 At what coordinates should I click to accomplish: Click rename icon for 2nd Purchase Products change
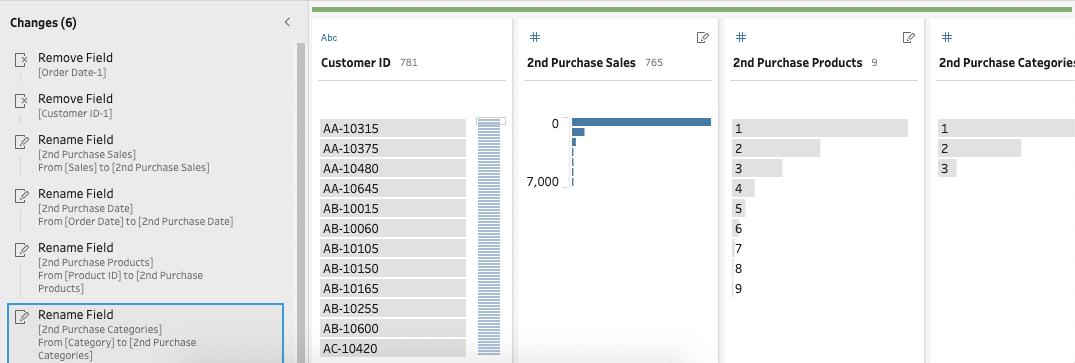pyautogui.click(x=21, y=250)
